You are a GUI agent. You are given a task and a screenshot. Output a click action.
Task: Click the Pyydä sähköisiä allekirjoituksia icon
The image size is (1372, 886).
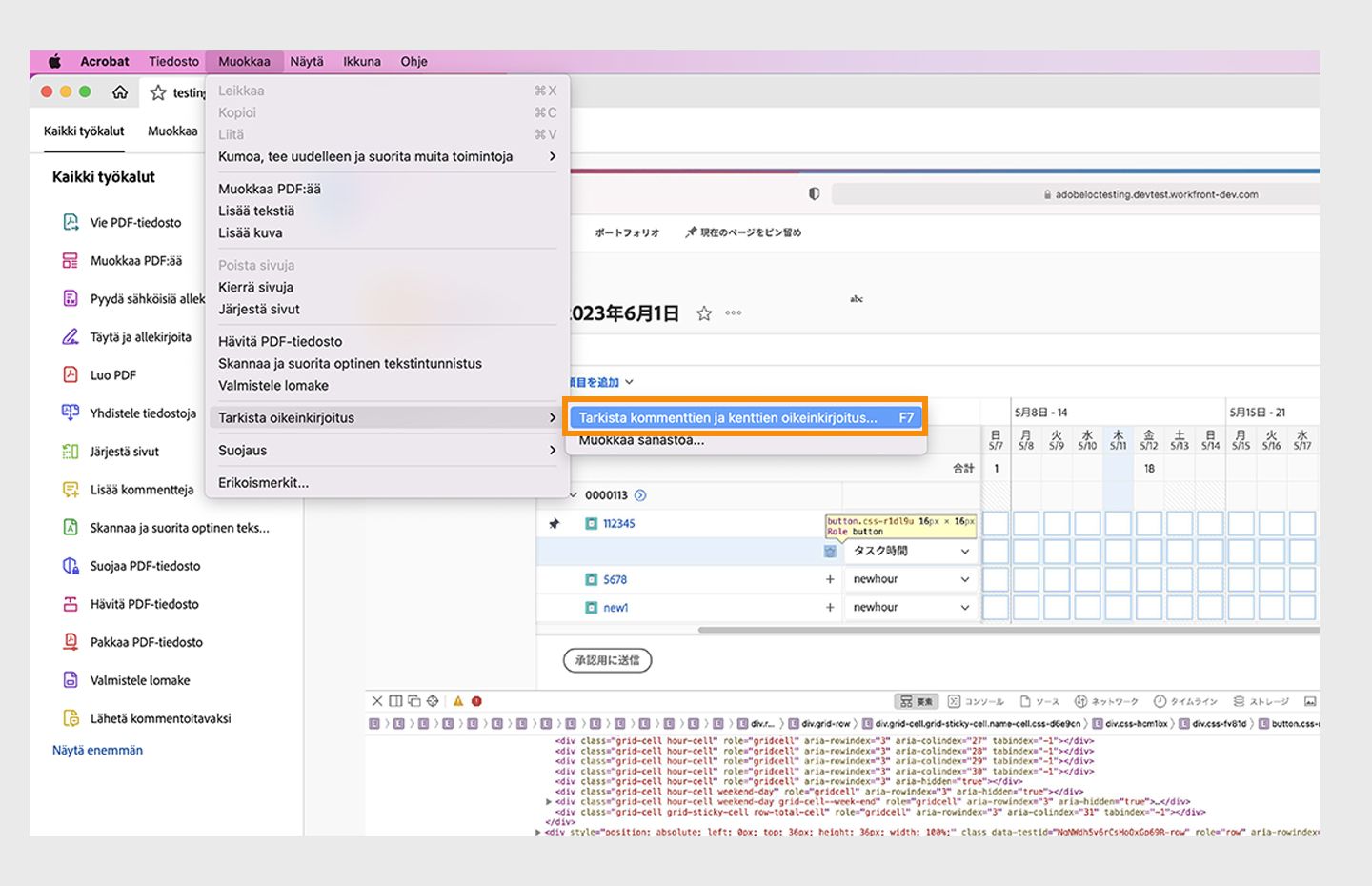coord(71,298)
